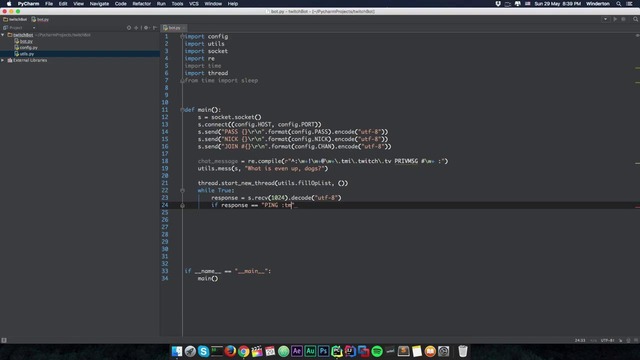
Task: Open run configuration dropdown
Action: [x=605, y=19]
